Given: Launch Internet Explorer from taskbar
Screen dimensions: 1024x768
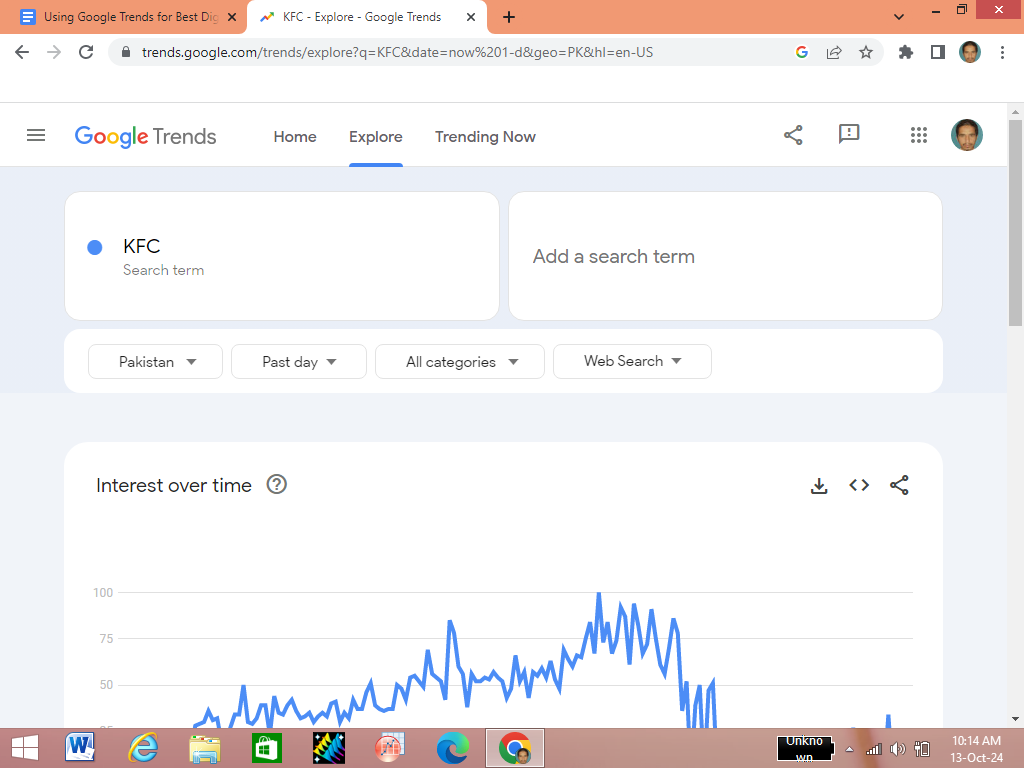Looking at the screenshot, I should coord(142,748).
